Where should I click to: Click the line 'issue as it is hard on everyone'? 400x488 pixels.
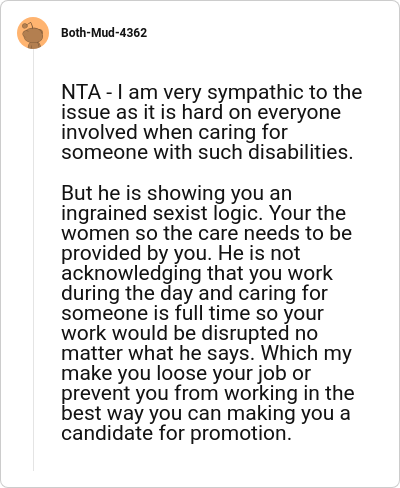(x=201, y=112)
